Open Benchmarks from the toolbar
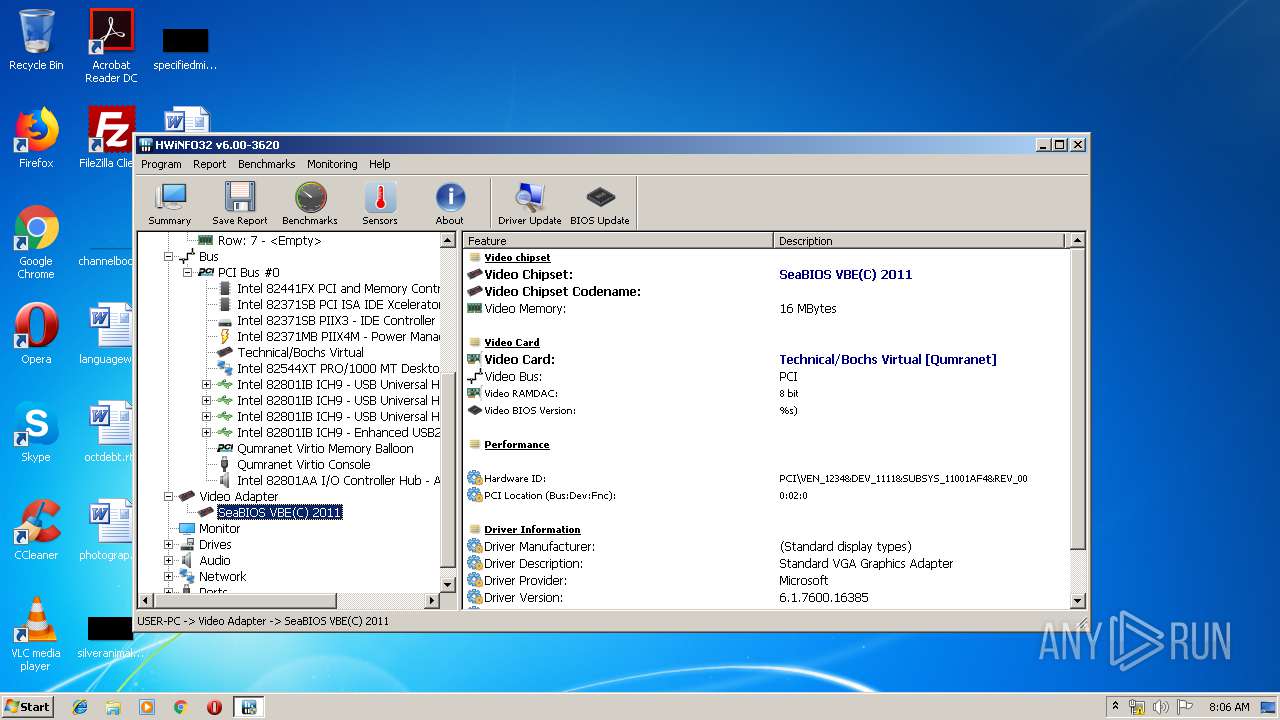This screenshot has height=720, width=1280. click(310, 204)
